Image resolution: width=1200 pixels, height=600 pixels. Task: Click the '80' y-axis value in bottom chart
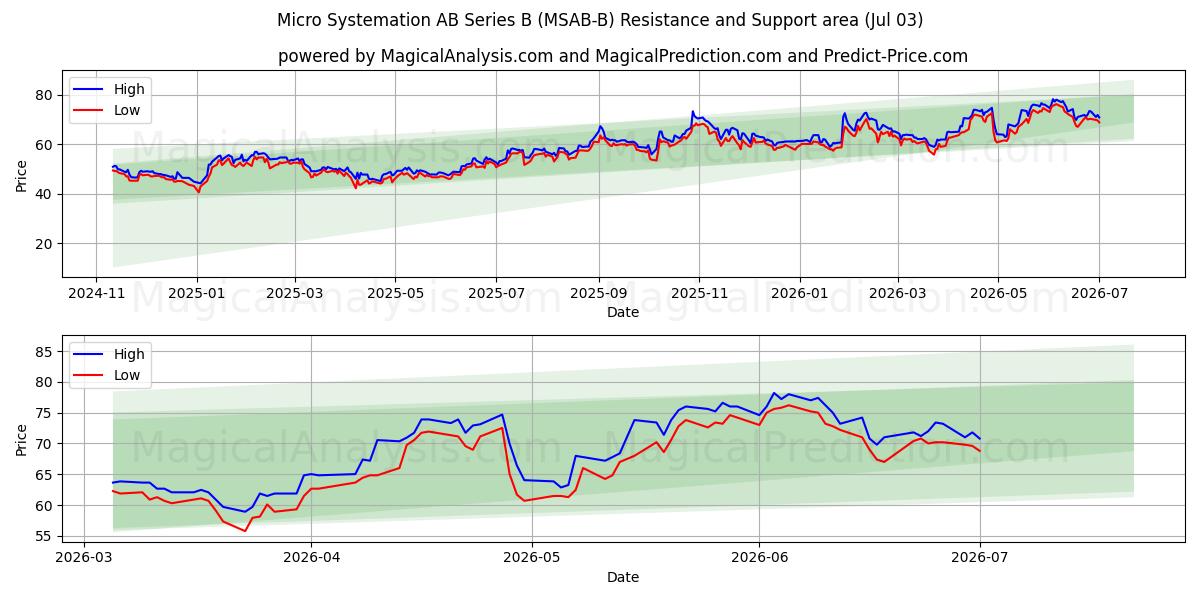coord(46,382)
